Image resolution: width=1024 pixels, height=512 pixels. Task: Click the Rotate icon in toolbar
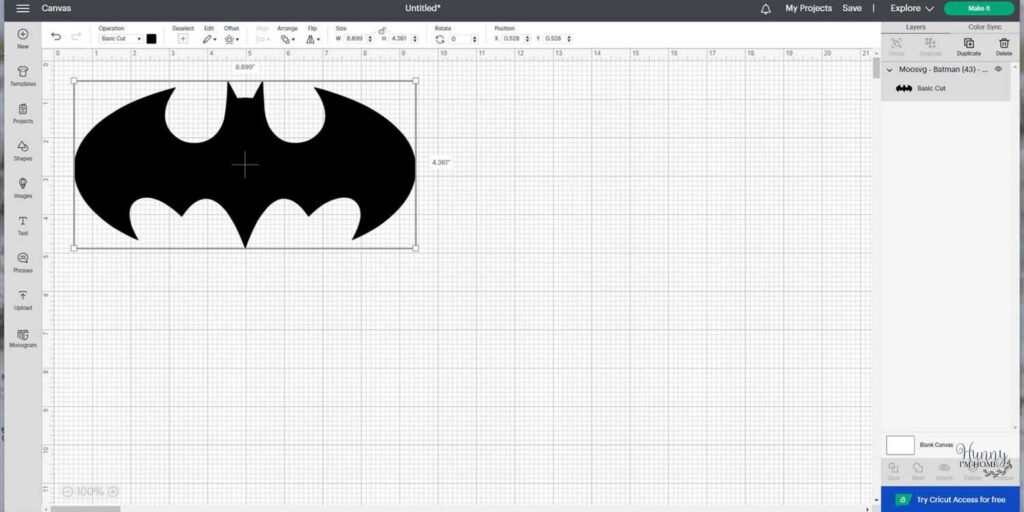(x=440, y=39)
